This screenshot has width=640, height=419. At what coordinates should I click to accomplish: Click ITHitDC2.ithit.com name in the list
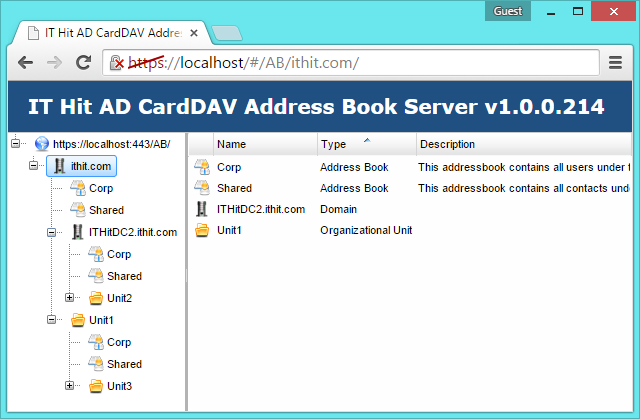tap(261, 209)
